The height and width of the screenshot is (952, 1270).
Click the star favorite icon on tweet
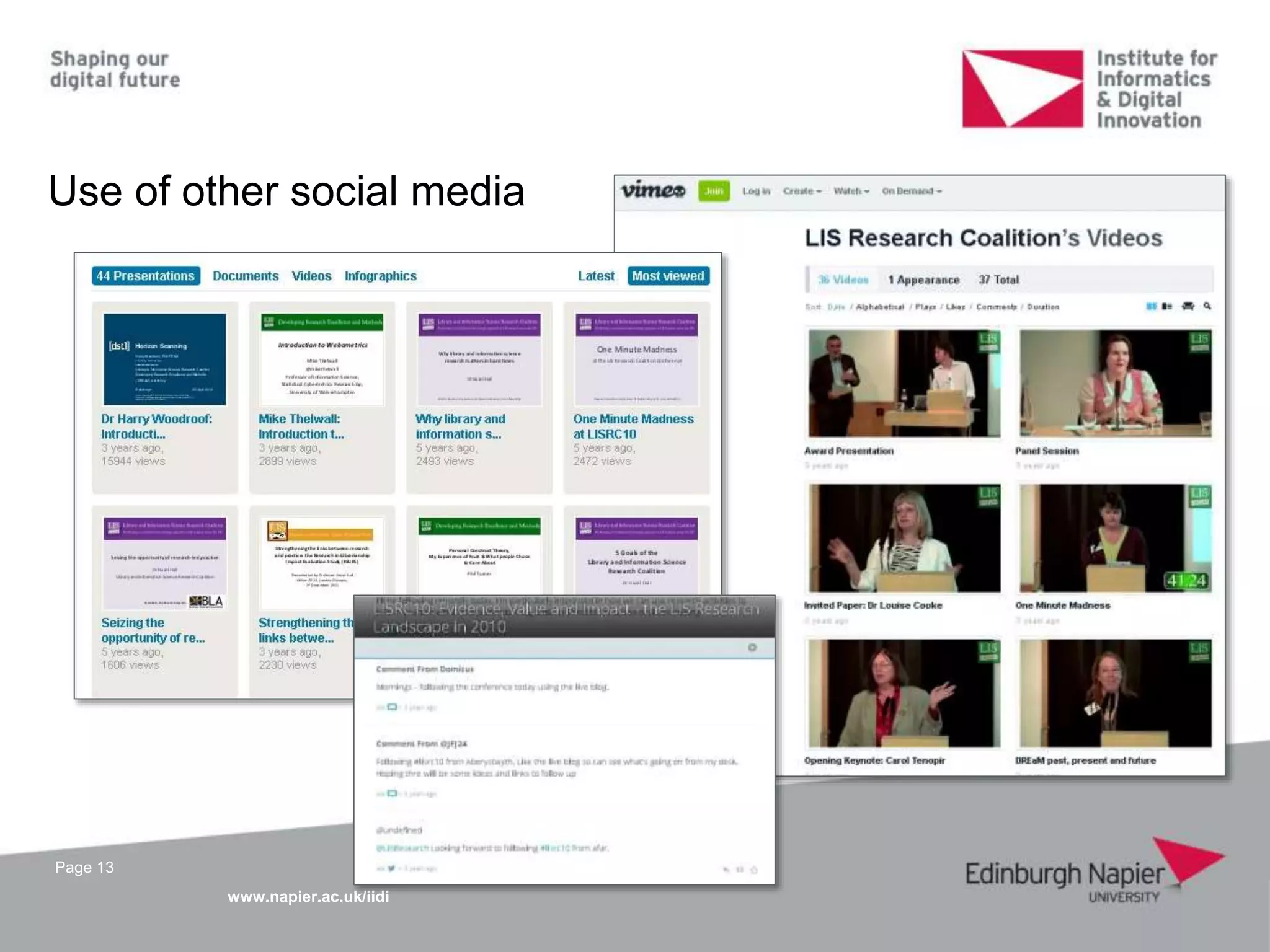[x=754, y=870]
